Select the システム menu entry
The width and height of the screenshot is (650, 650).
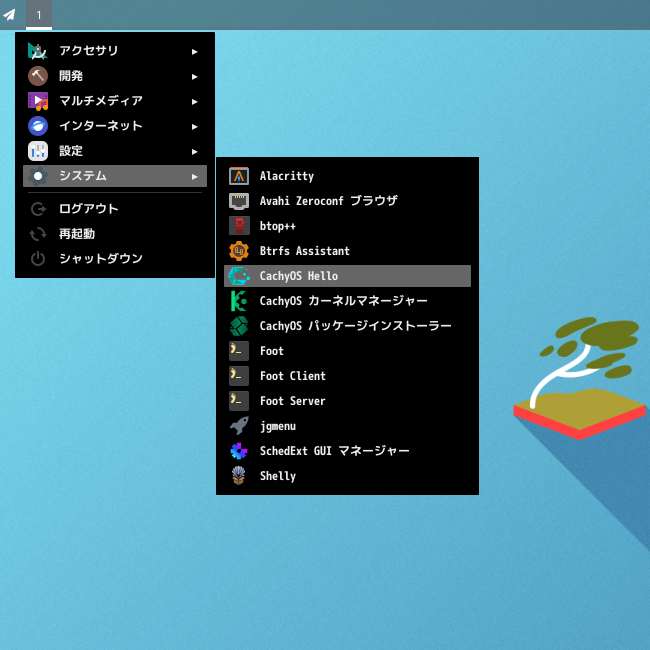(x=115, y=176)
